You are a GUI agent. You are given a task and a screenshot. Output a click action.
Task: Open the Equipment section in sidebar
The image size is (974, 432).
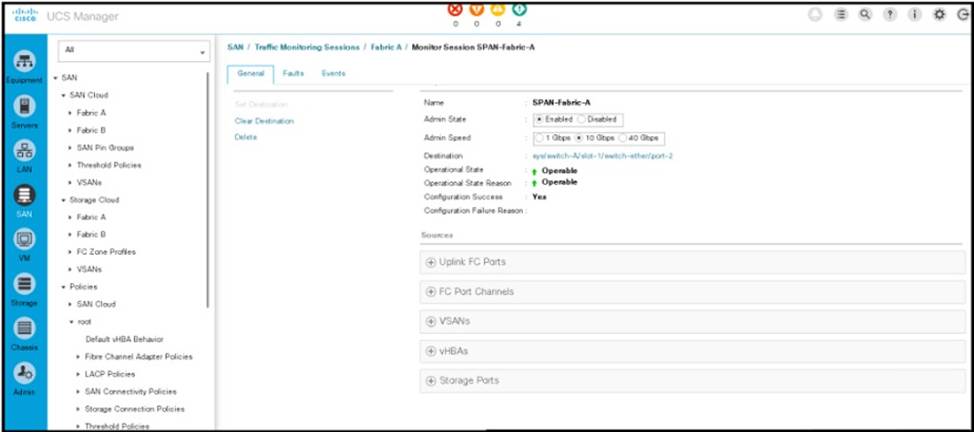tap(22, 63)
